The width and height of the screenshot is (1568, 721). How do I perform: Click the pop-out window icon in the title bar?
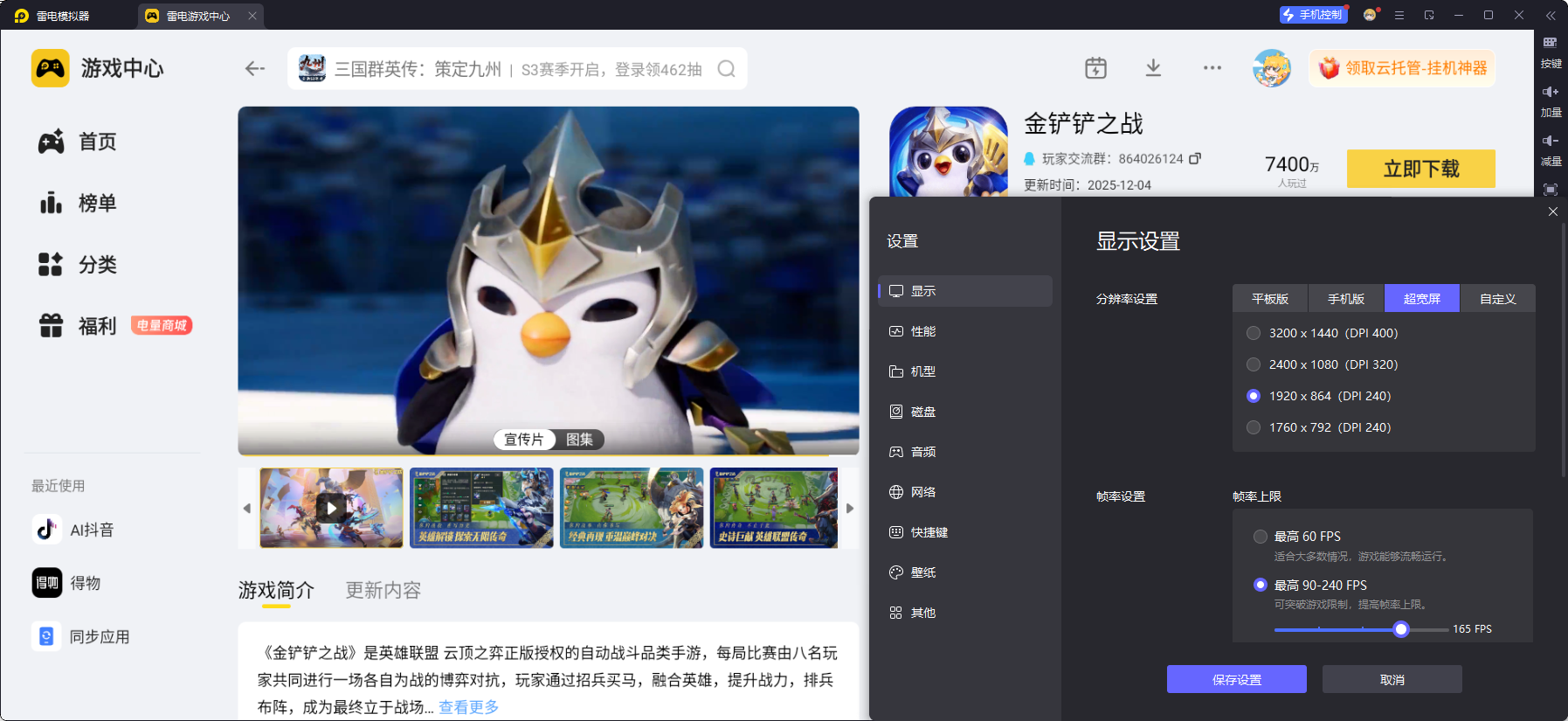[1429, 15]
